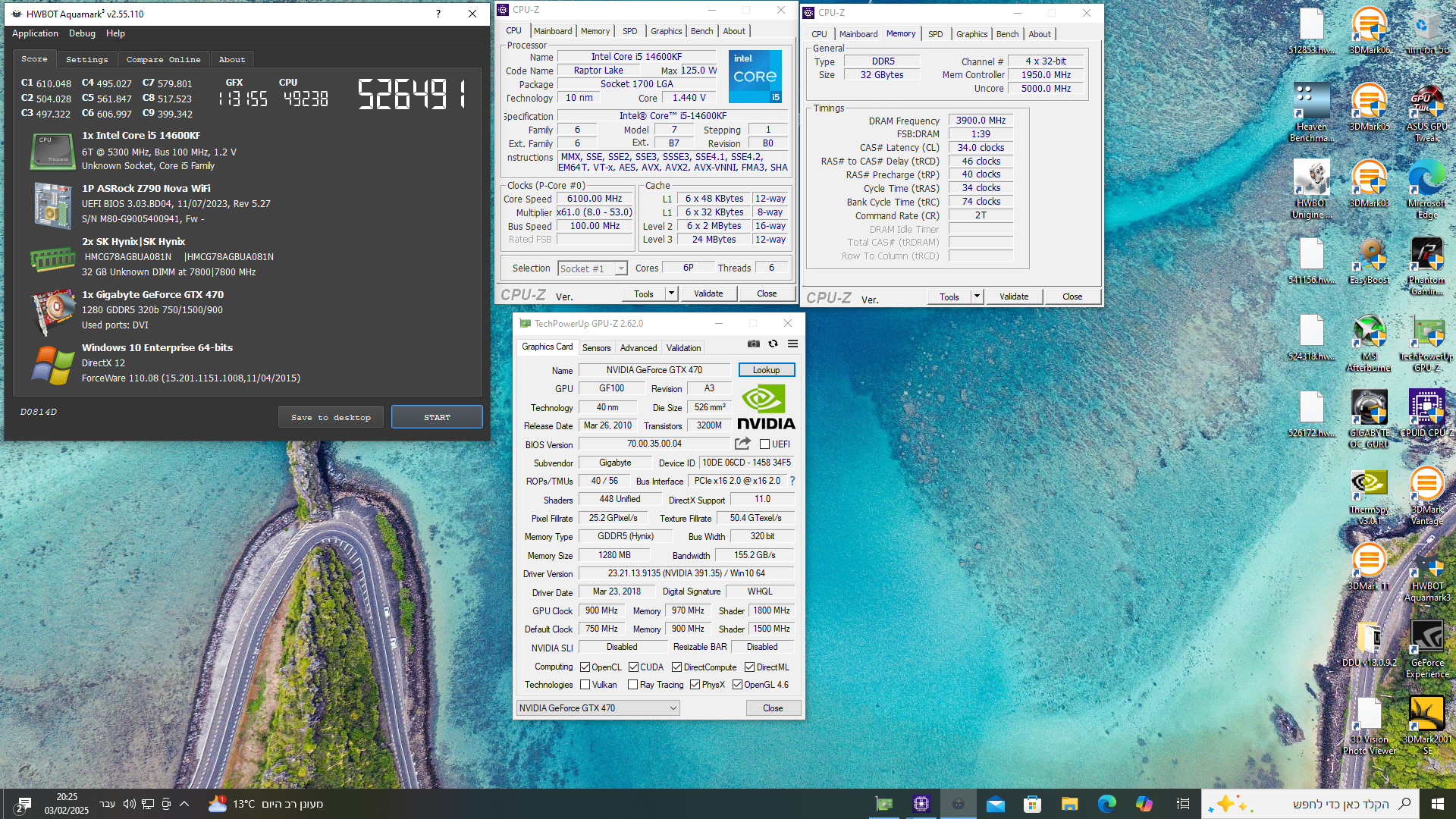Show hidden system tray icons chevron
This screenshot has height=819, width=1456.
[x=184, y=804]
